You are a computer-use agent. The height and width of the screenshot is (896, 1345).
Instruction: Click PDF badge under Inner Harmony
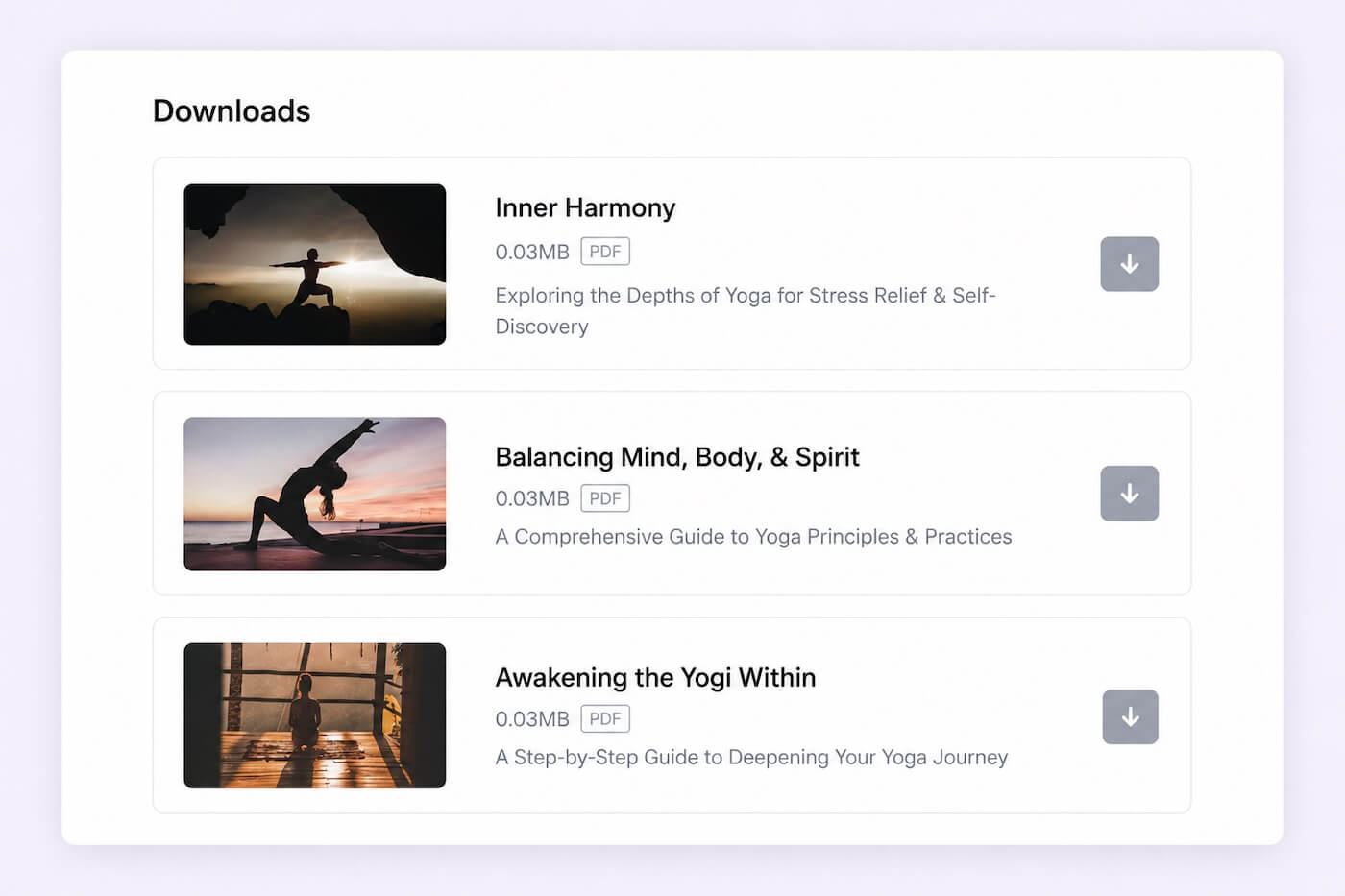coord(604,252)
